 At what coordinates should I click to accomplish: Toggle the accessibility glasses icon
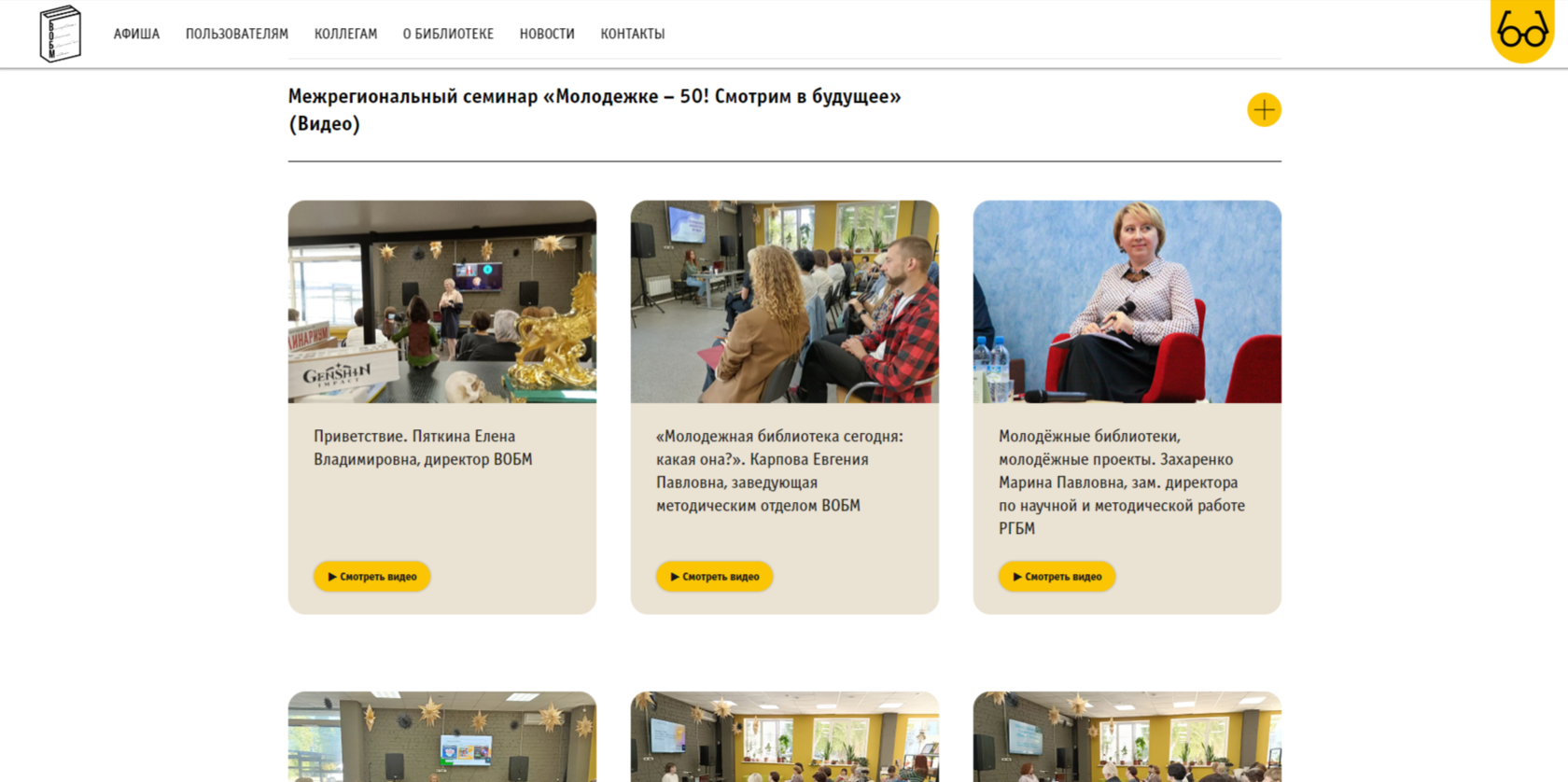pyautogui.click(x=1522, y=31)
